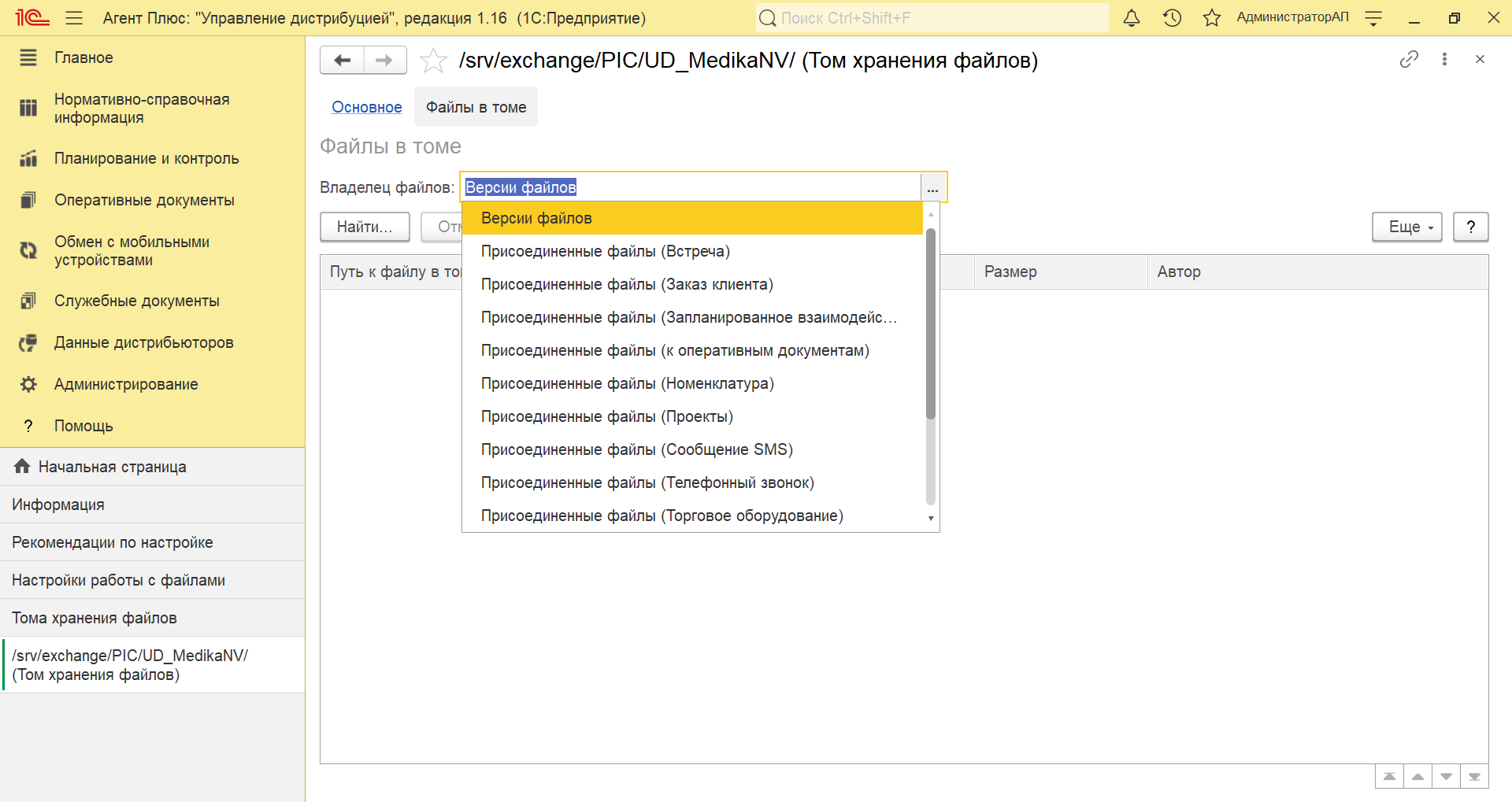
Task: Select Присоединенные файлы (Торговое оборудование)
Action: point(692,516)
